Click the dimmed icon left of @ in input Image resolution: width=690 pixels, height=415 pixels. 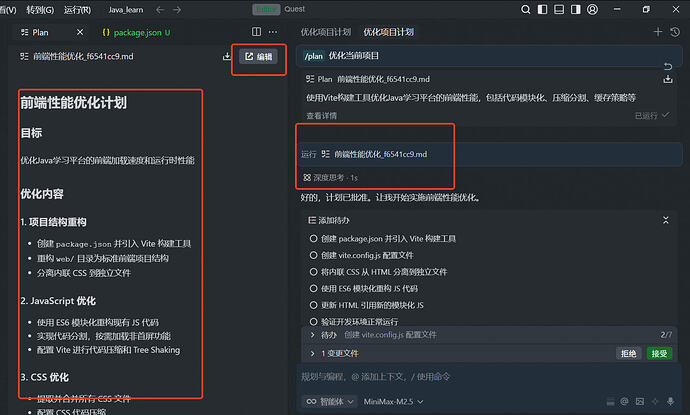click(x=610, y=401)
